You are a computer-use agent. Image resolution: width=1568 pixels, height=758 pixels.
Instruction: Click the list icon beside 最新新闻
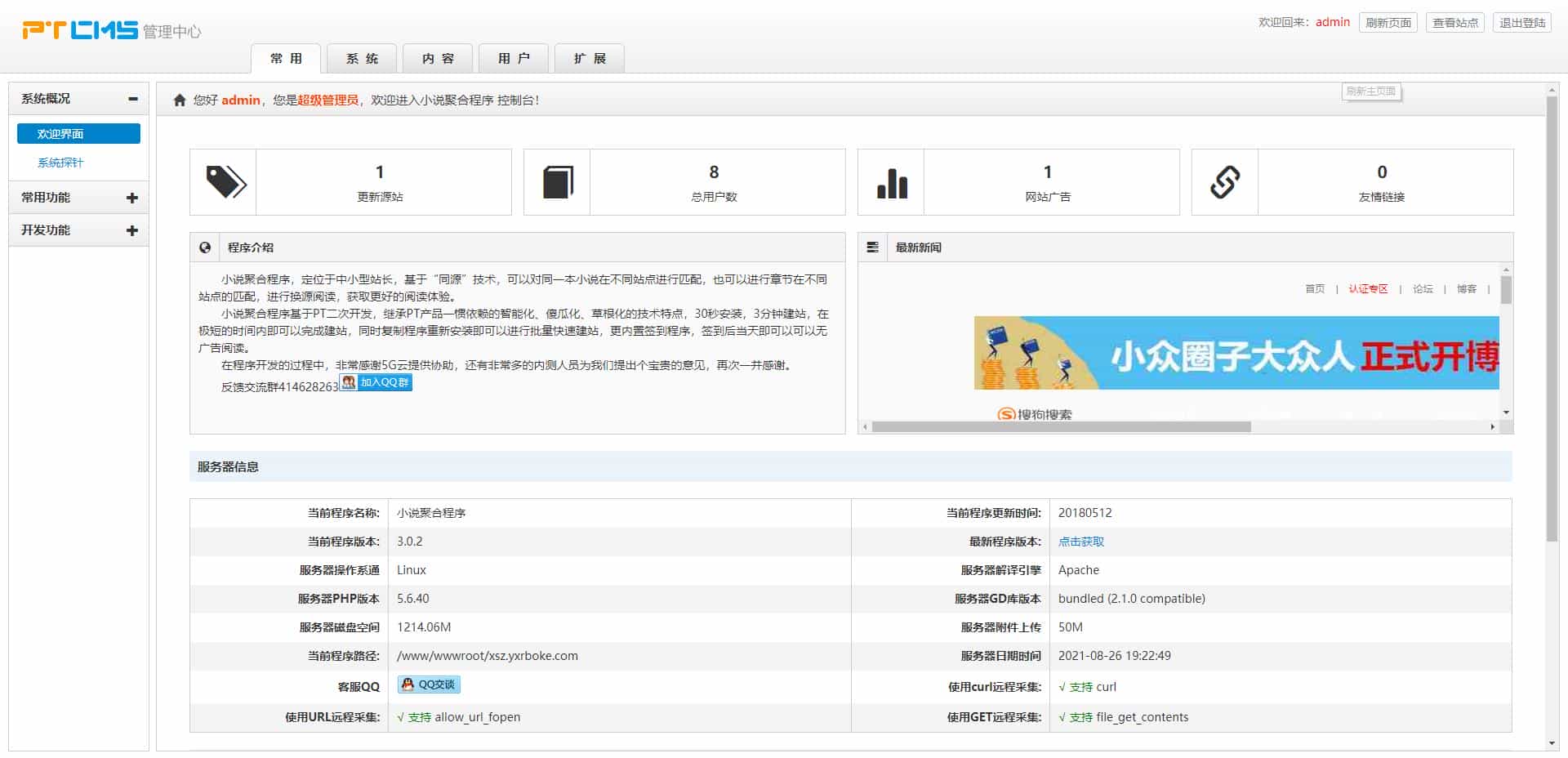click(x=873, y=247)
